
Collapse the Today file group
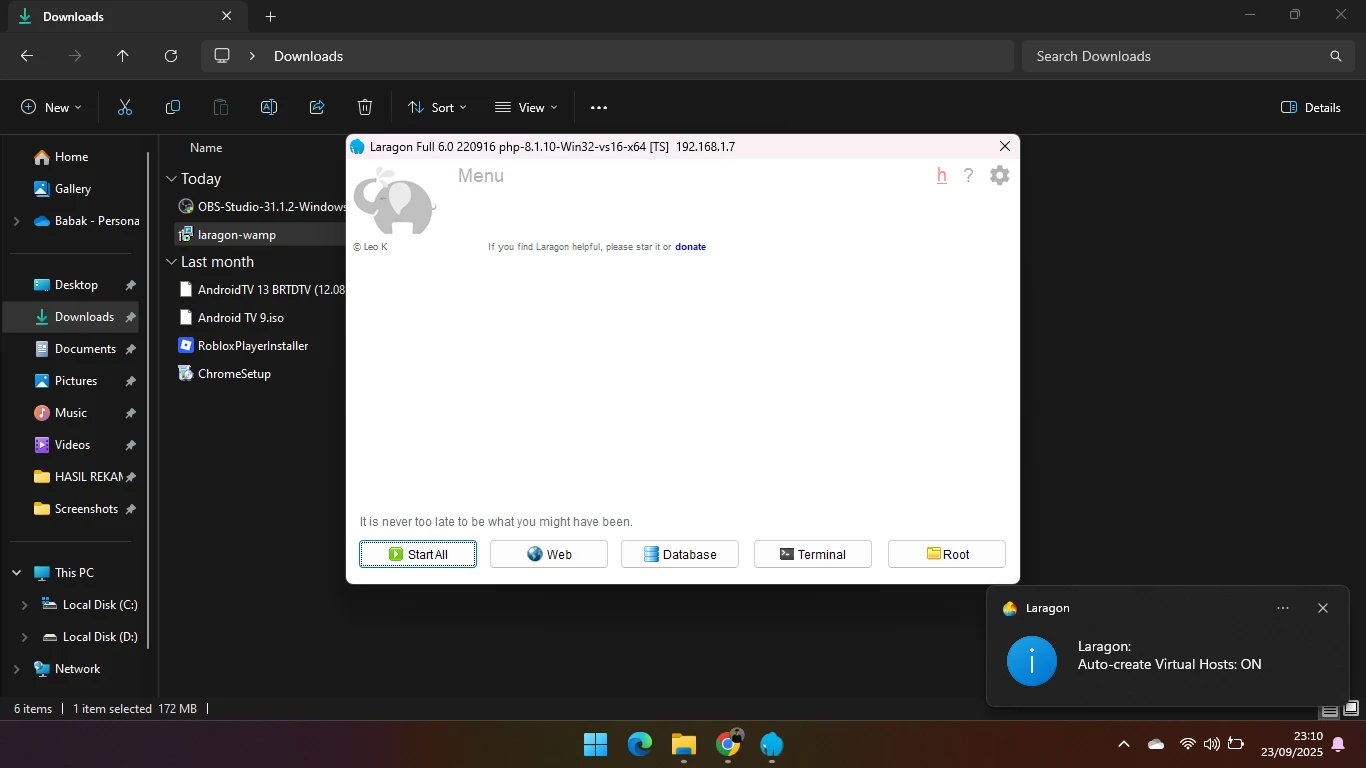coord(171,179)
